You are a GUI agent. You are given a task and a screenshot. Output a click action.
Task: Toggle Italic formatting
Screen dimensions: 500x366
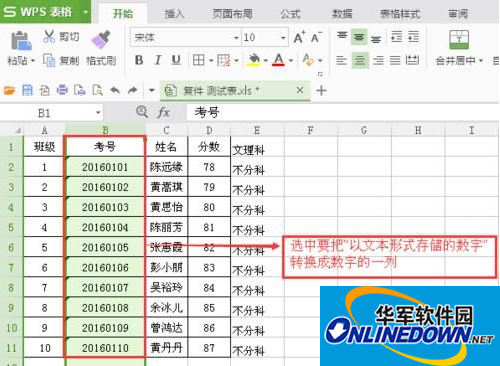pos(158,60)
